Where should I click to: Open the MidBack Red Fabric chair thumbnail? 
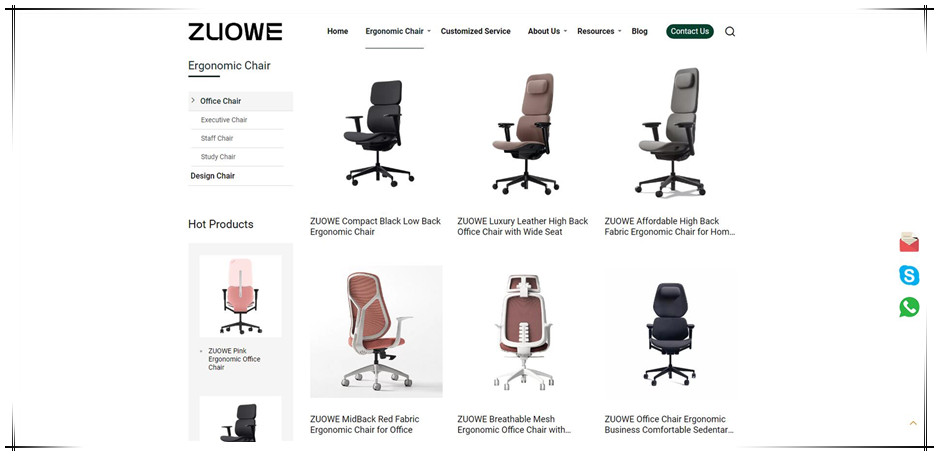click(376, 331)
